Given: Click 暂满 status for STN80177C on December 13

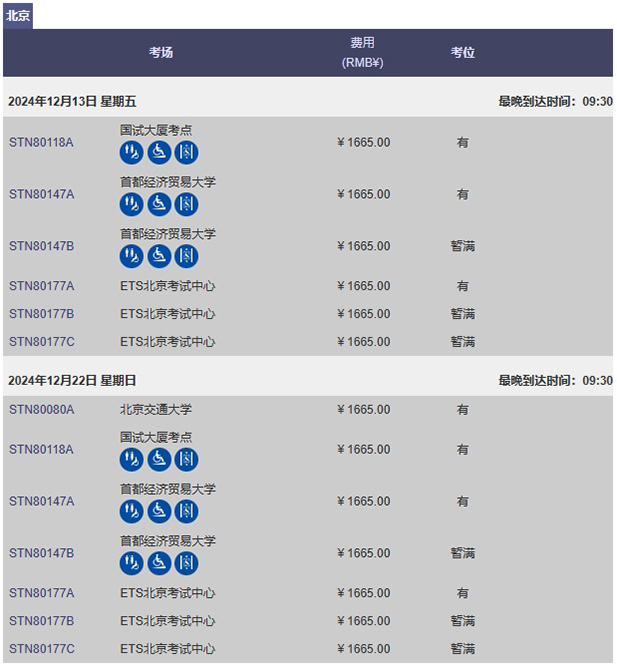Looking at the screenshot, I should [x=463, y=342].
